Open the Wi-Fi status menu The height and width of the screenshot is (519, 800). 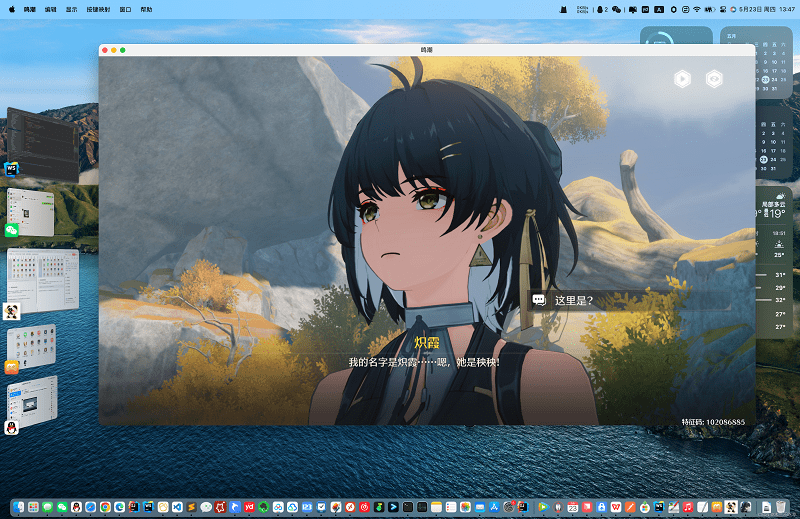pos(696,8)
